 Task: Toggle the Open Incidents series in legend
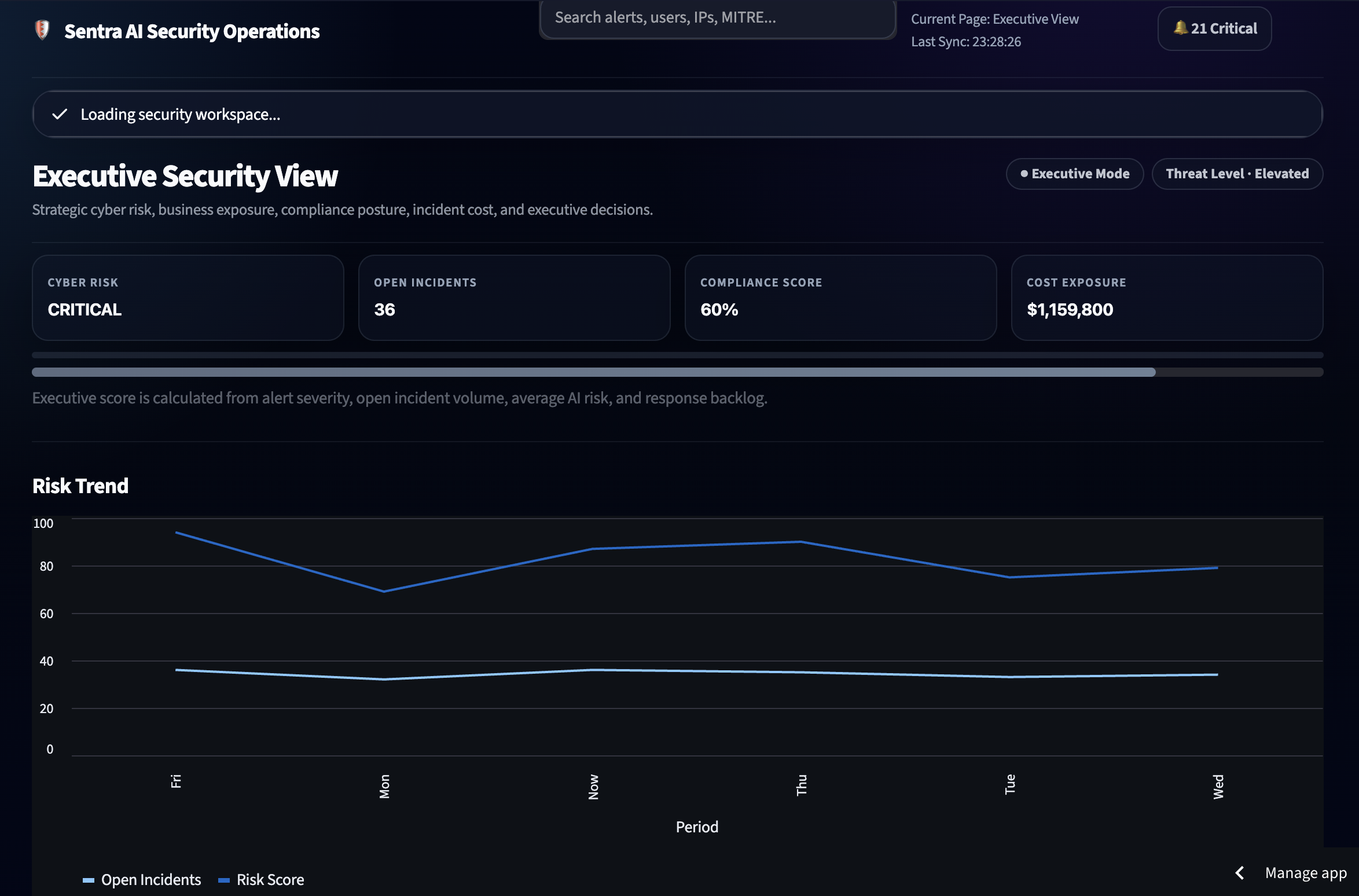pyautogui.click(x=142, y=880)
